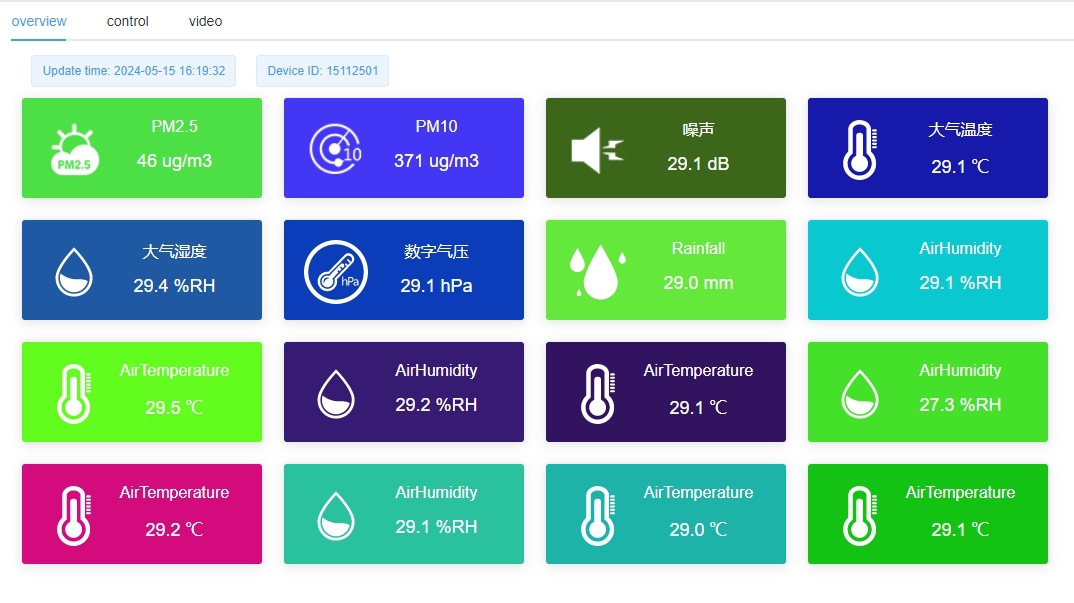Click the Device ID 15112501 badge
Image resolution: width=1074 pixels, height=603 pixels.
[322, 70]
